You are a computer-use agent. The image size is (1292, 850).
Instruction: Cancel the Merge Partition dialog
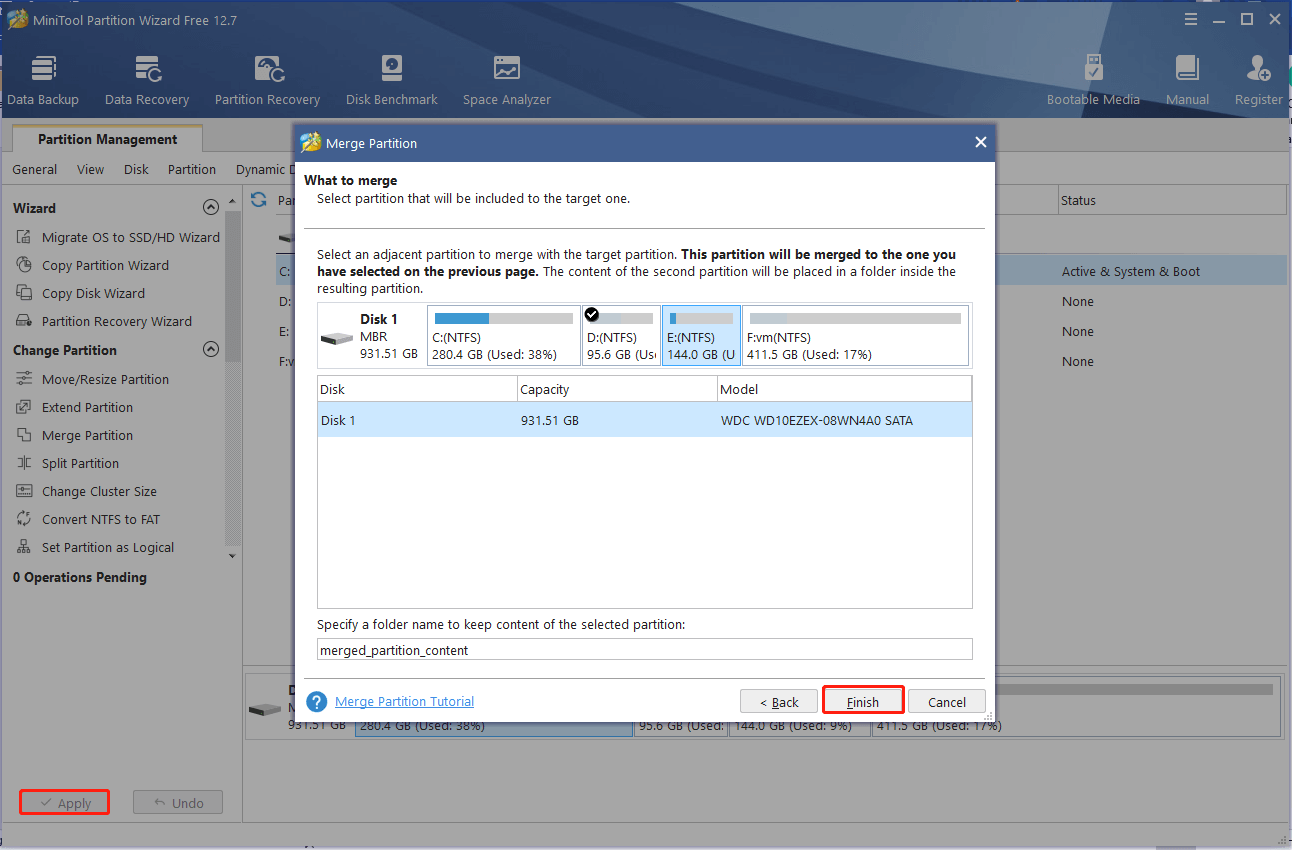(x=947, y=701)
